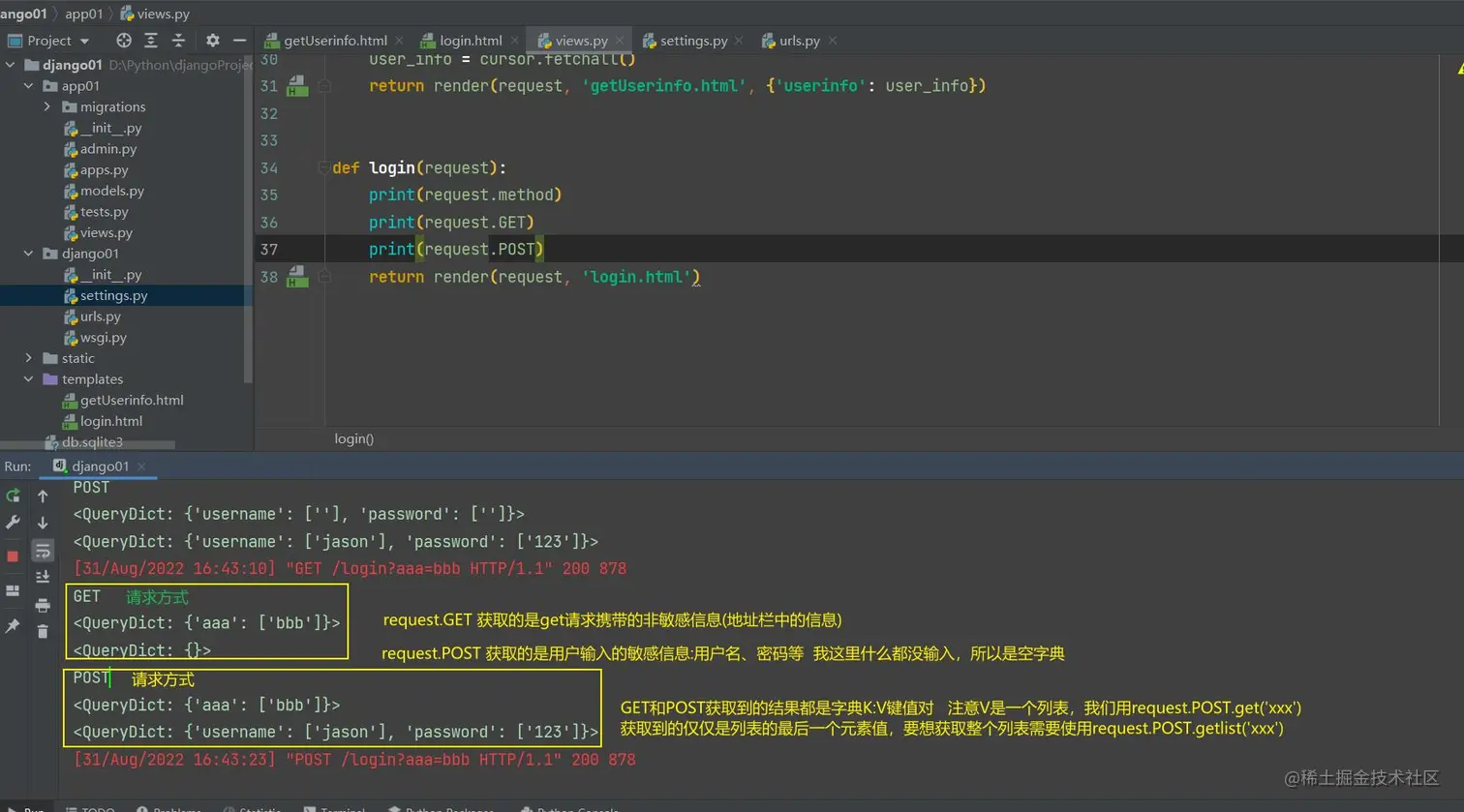This screenshot has height=812, width=1464.
Task: Toggle scroll to end in Run console
Action: (x=43, y=577)
